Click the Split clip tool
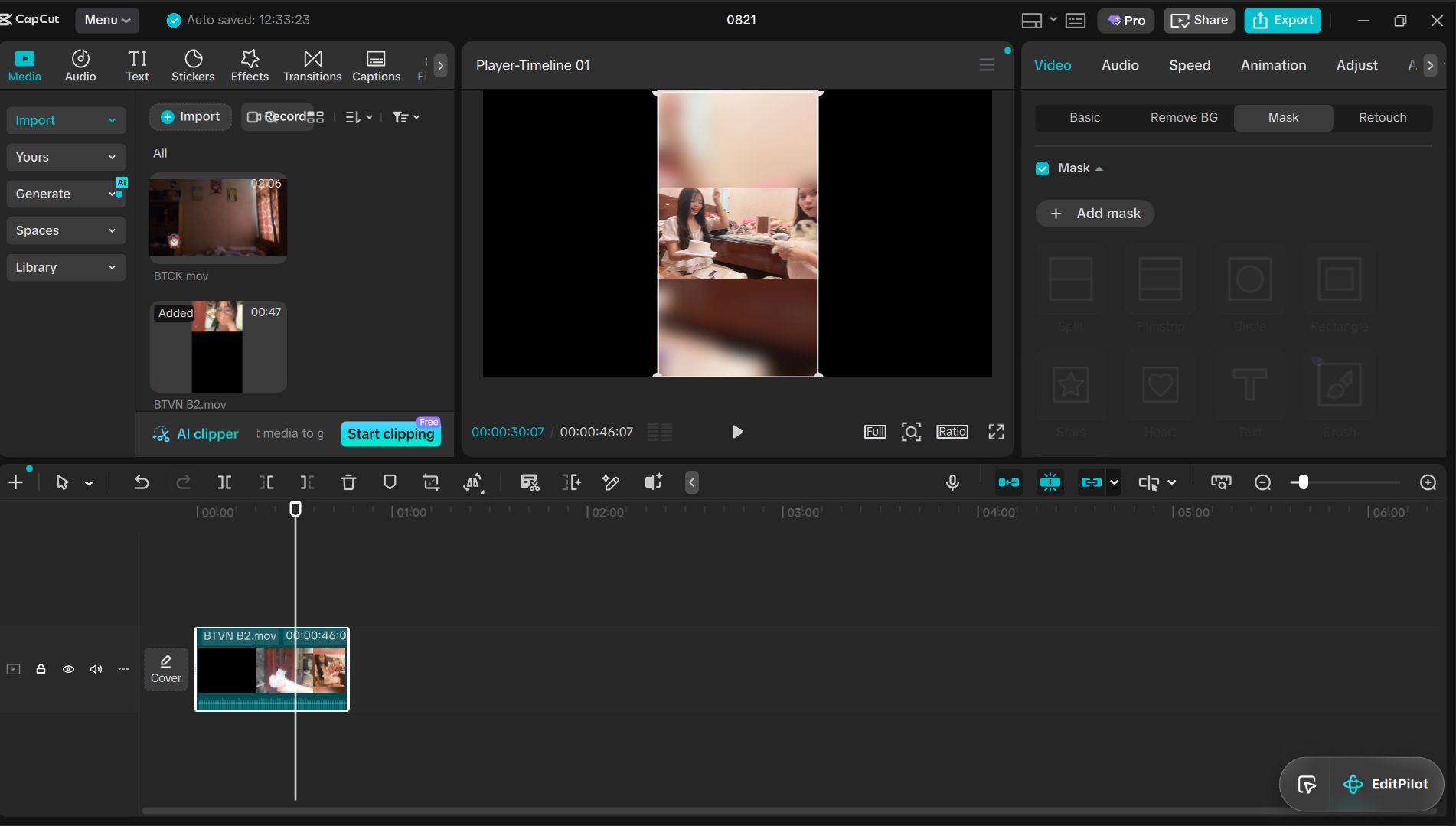 pyautogui.click(x=224, y=482)
